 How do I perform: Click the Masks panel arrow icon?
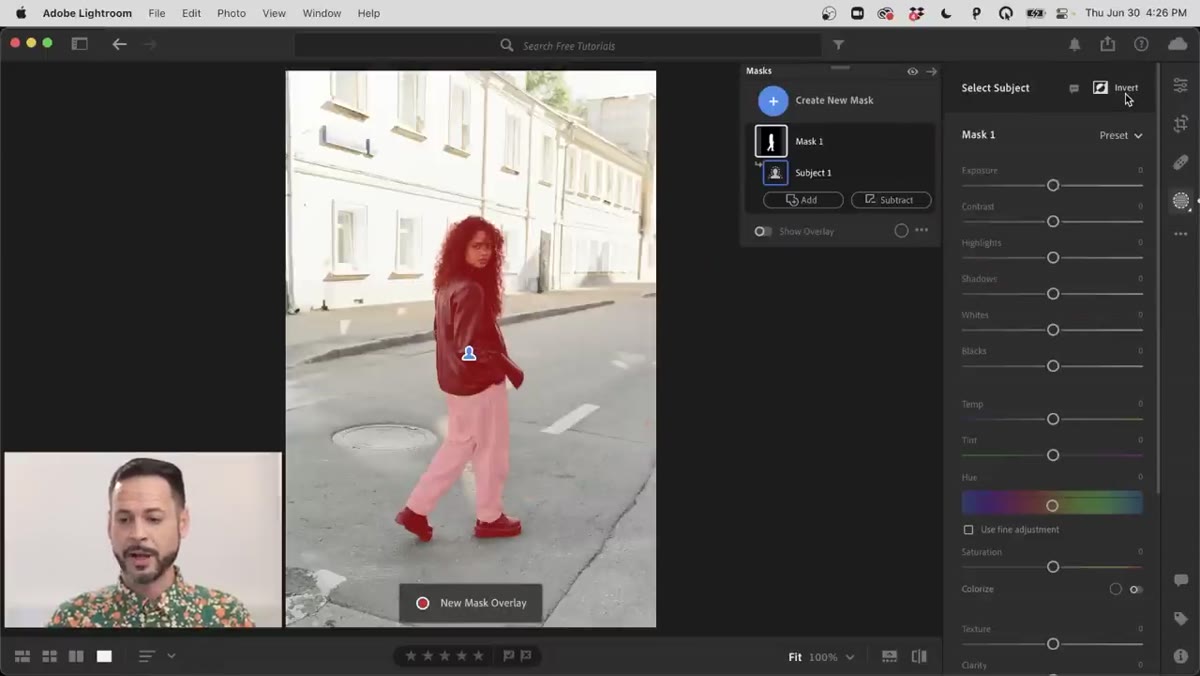coord(931,71)
